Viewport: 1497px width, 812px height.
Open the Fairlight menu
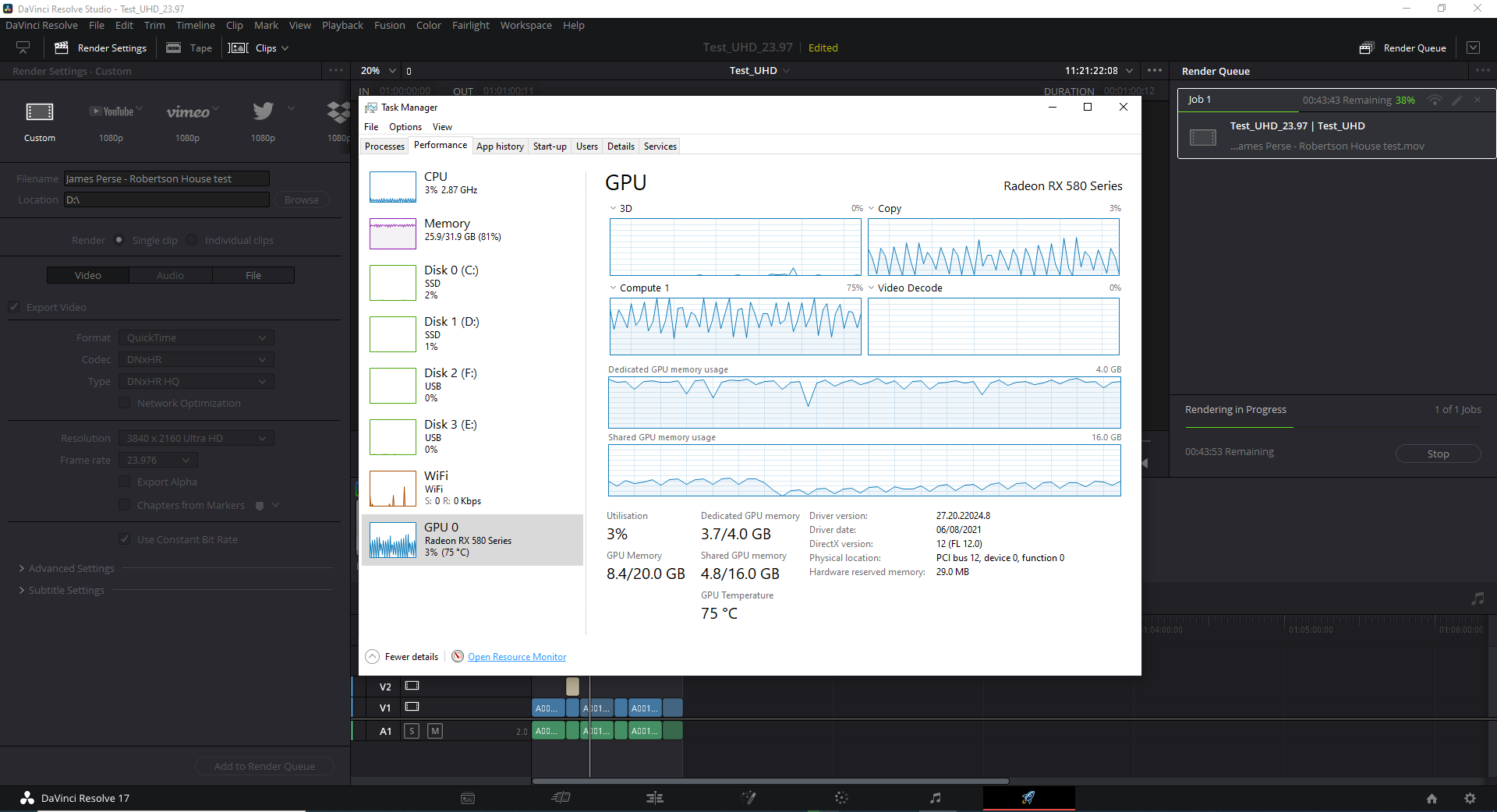[x=471, y=25]
